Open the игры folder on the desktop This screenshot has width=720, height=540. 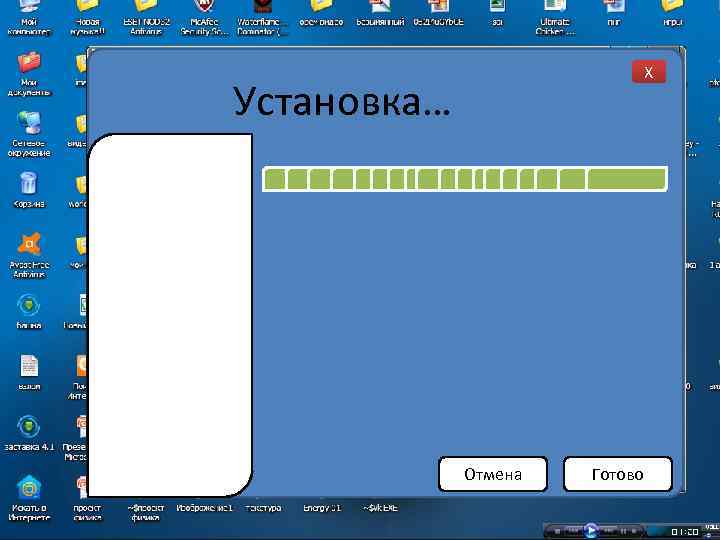pos(673,14)
